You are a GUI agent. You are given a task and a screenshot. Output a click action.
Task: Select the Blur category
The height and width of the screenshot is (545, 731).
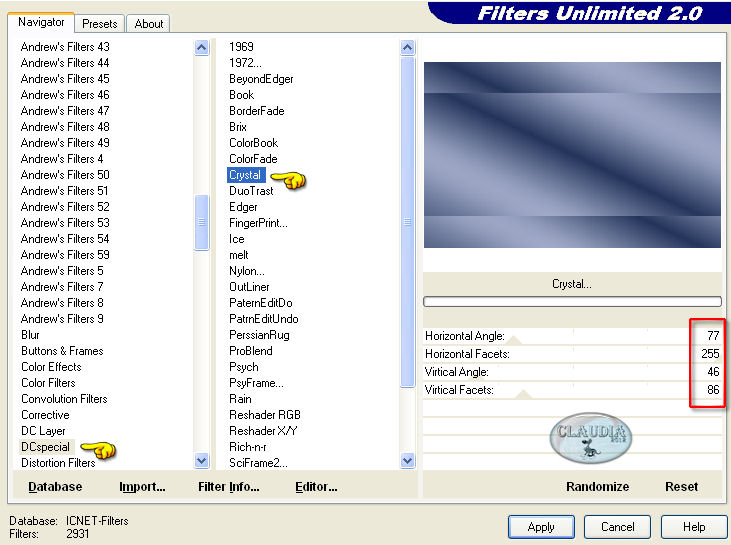(30, 335)
